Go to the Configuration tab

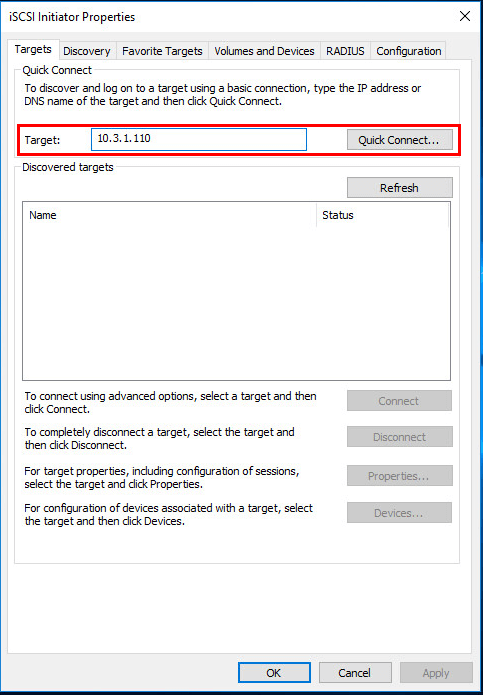tap(409, 51)
